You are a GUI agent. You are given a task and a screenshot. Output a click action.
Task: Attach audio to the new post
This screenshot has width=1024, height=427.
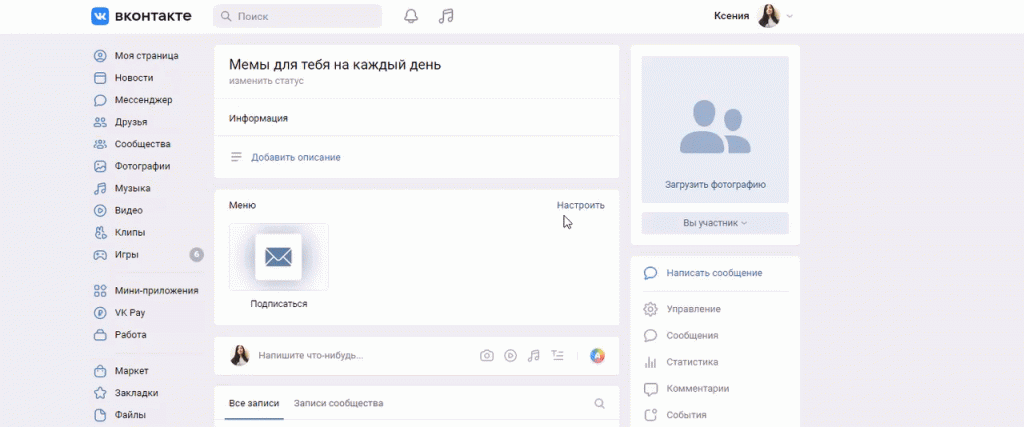point(534,355)
